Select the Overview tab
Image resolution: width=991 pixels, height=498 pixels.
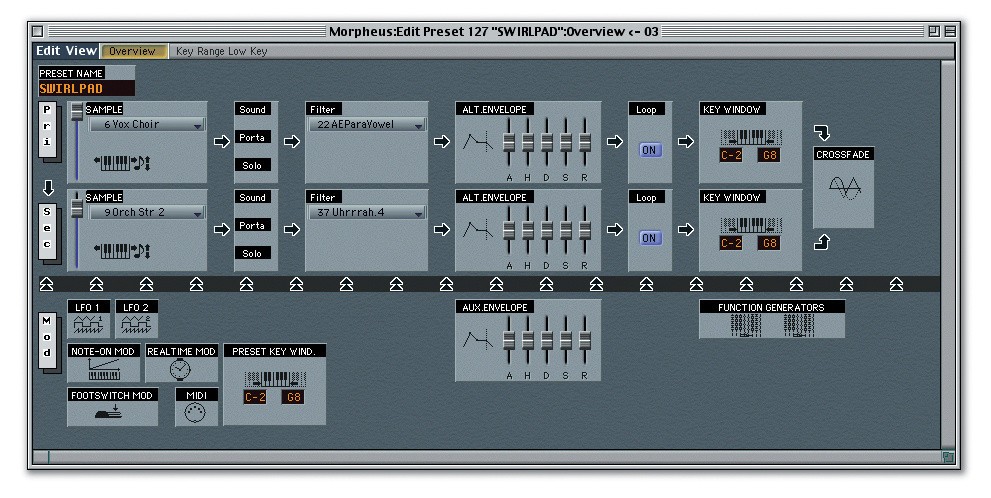(x=134, y=51)
